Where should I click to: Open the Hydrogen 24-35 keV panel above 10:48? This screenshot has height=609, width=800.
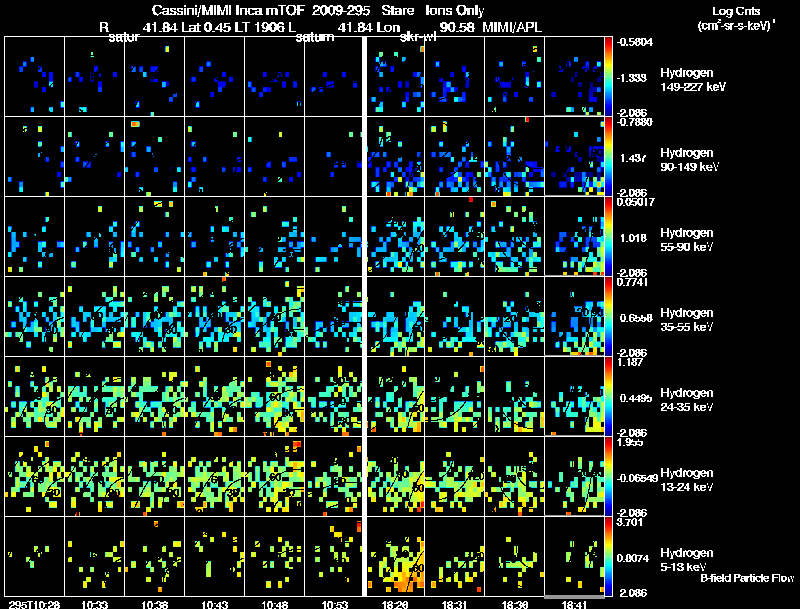(x=274, y=396)
